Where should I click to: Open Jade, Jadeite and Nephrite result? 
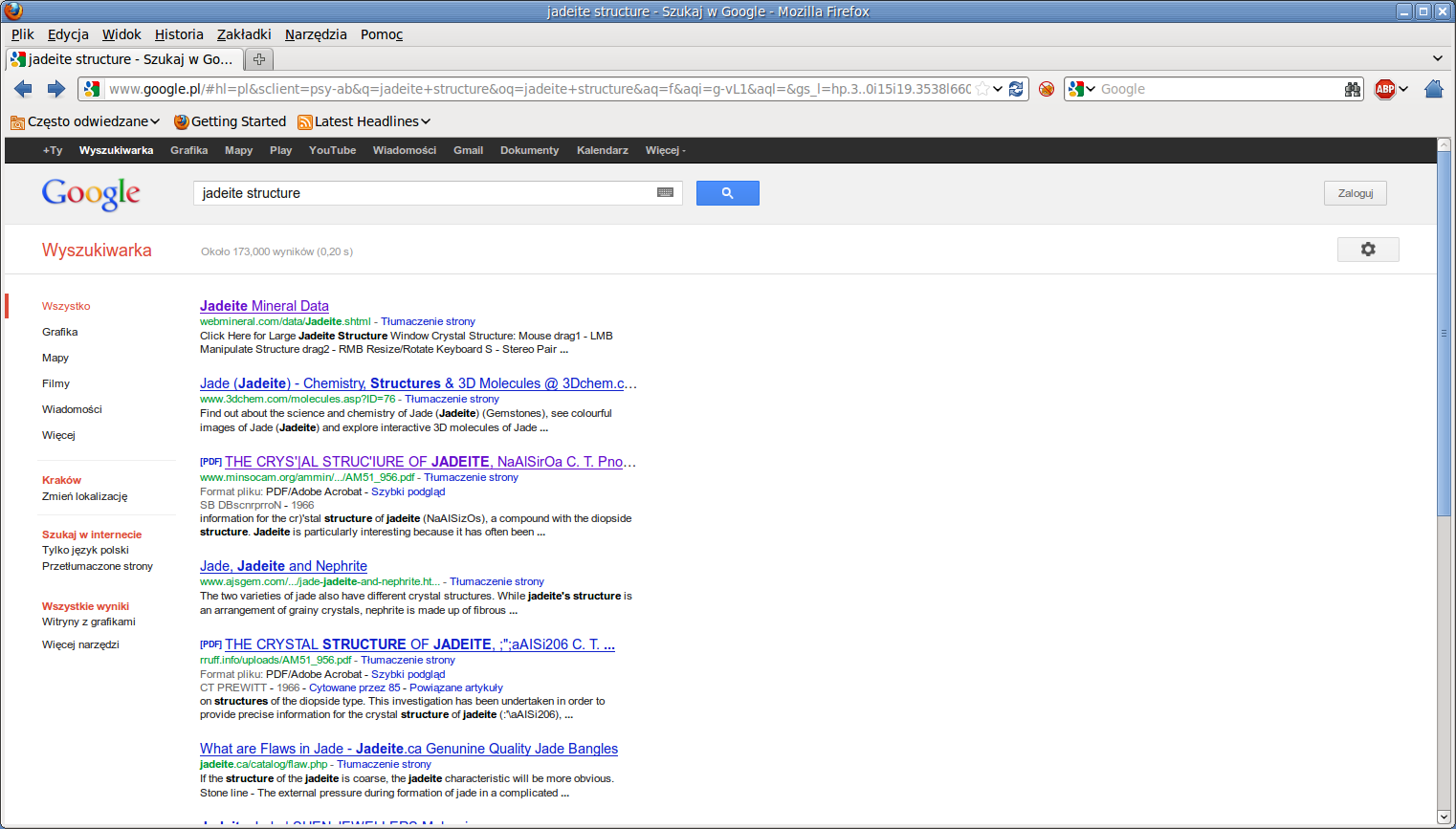pos(283,566)
